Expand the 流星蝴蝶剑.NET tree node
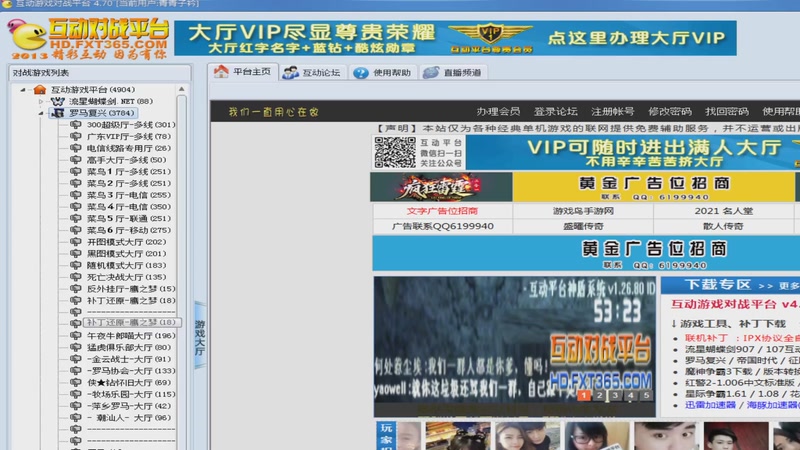This screenshot has height=450, width=800. pos(41,102)
